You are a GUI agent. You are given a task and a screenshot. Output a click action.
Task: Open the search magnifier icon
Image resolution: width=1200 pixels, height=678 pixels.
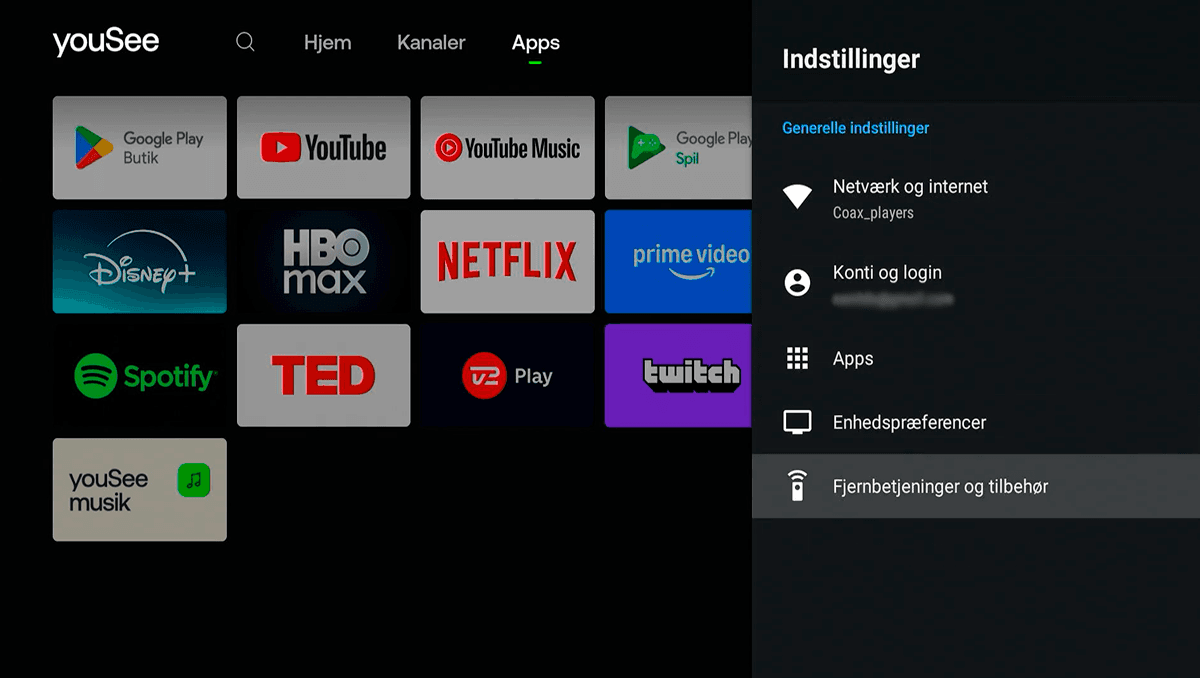[x=245, y=42]
